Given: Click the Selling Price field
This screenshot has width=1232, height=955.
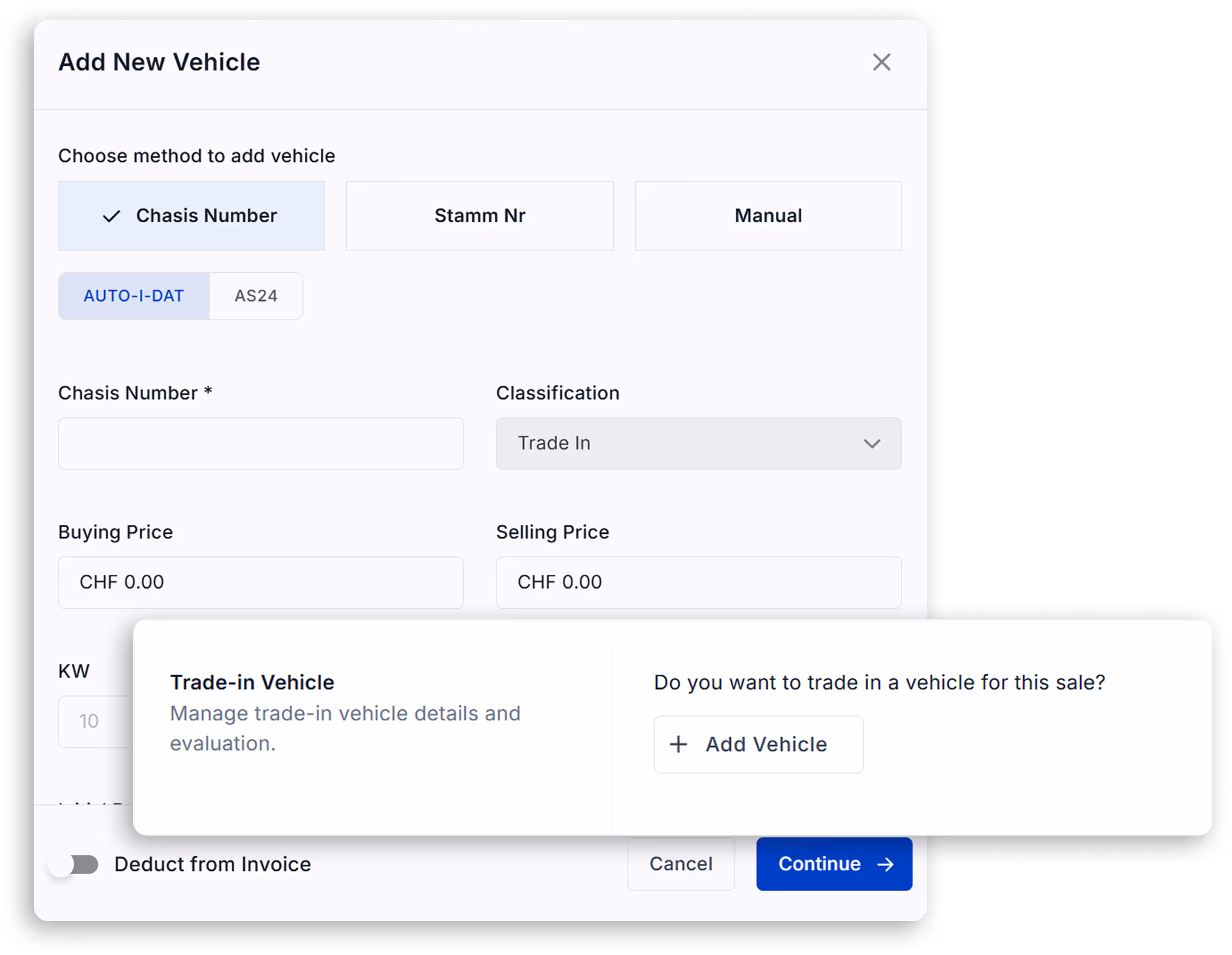Looking at the screenshot, I should point(698,582).
